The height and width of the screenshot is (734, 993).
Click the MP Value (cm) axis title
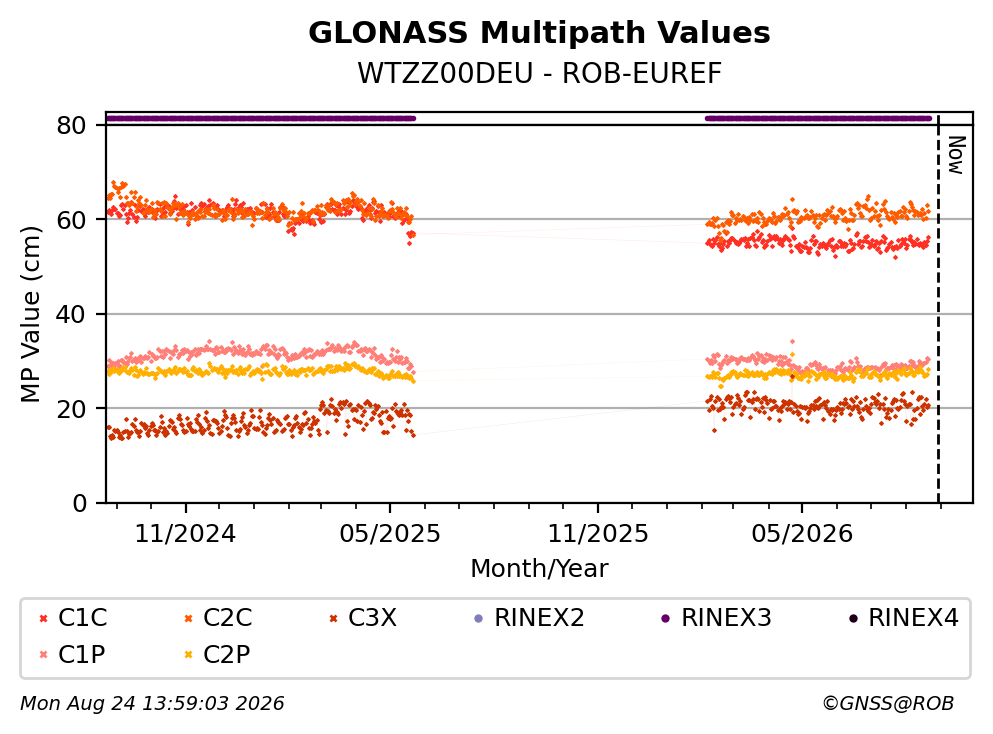(x=30, y=314)
